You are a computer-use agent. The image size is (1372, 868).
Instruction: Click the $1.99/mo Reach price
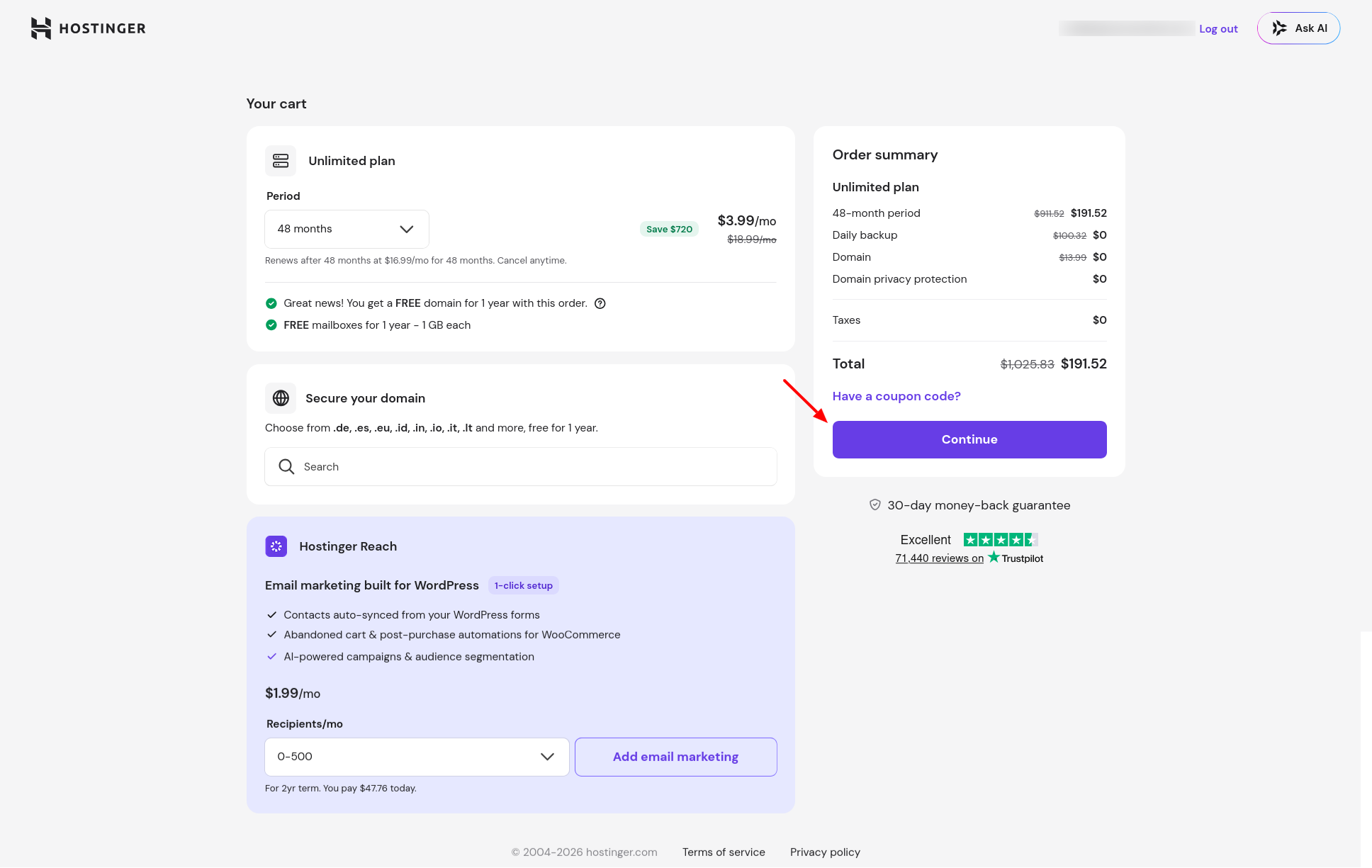(x=293, y=694)
